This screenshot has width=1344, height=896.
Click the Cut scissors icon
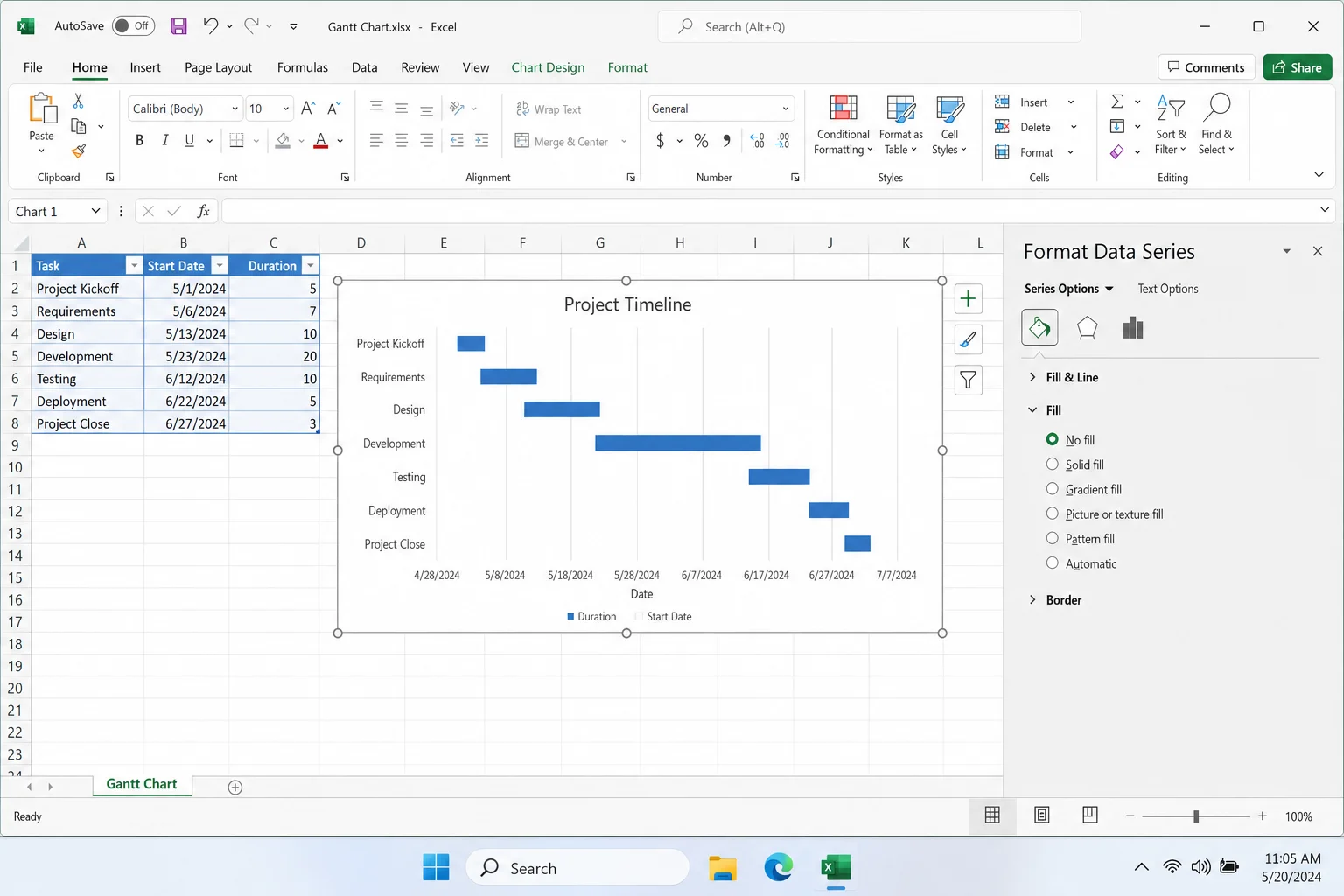78,101
